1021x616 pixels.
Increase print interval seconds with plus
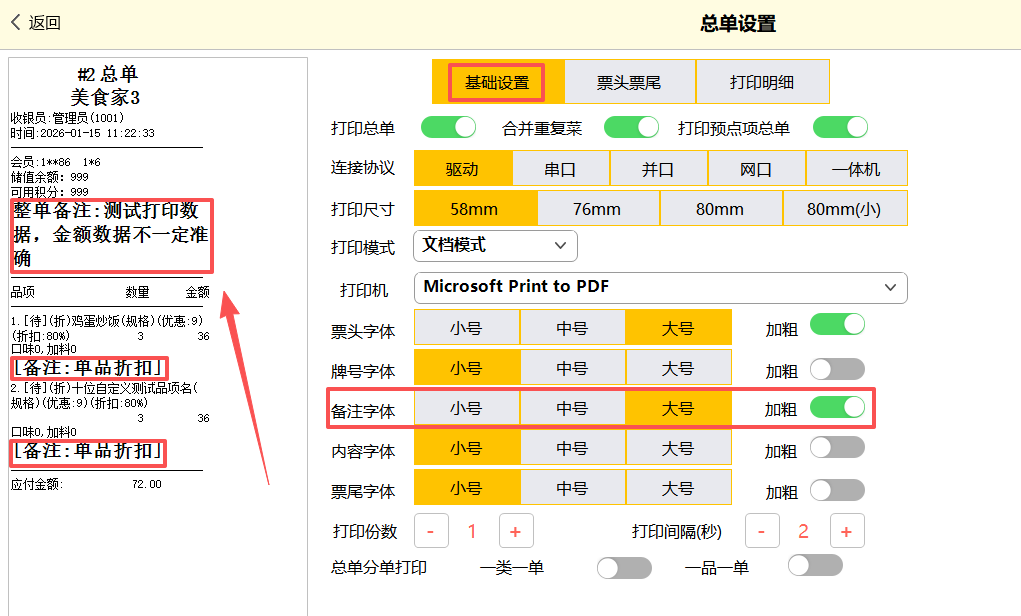846,531
